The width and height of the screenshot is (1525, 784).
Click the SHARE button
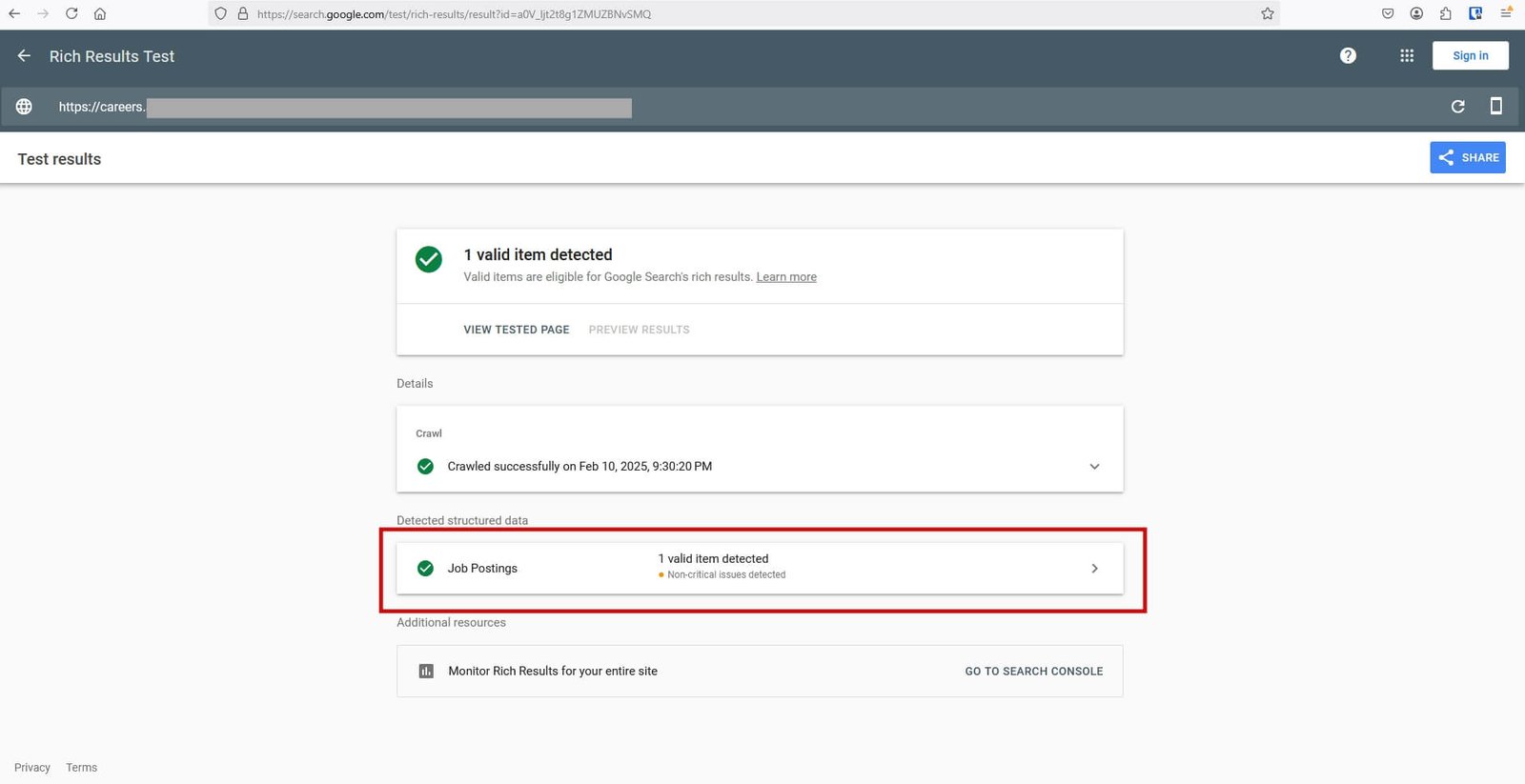(x=1468, y=157)
